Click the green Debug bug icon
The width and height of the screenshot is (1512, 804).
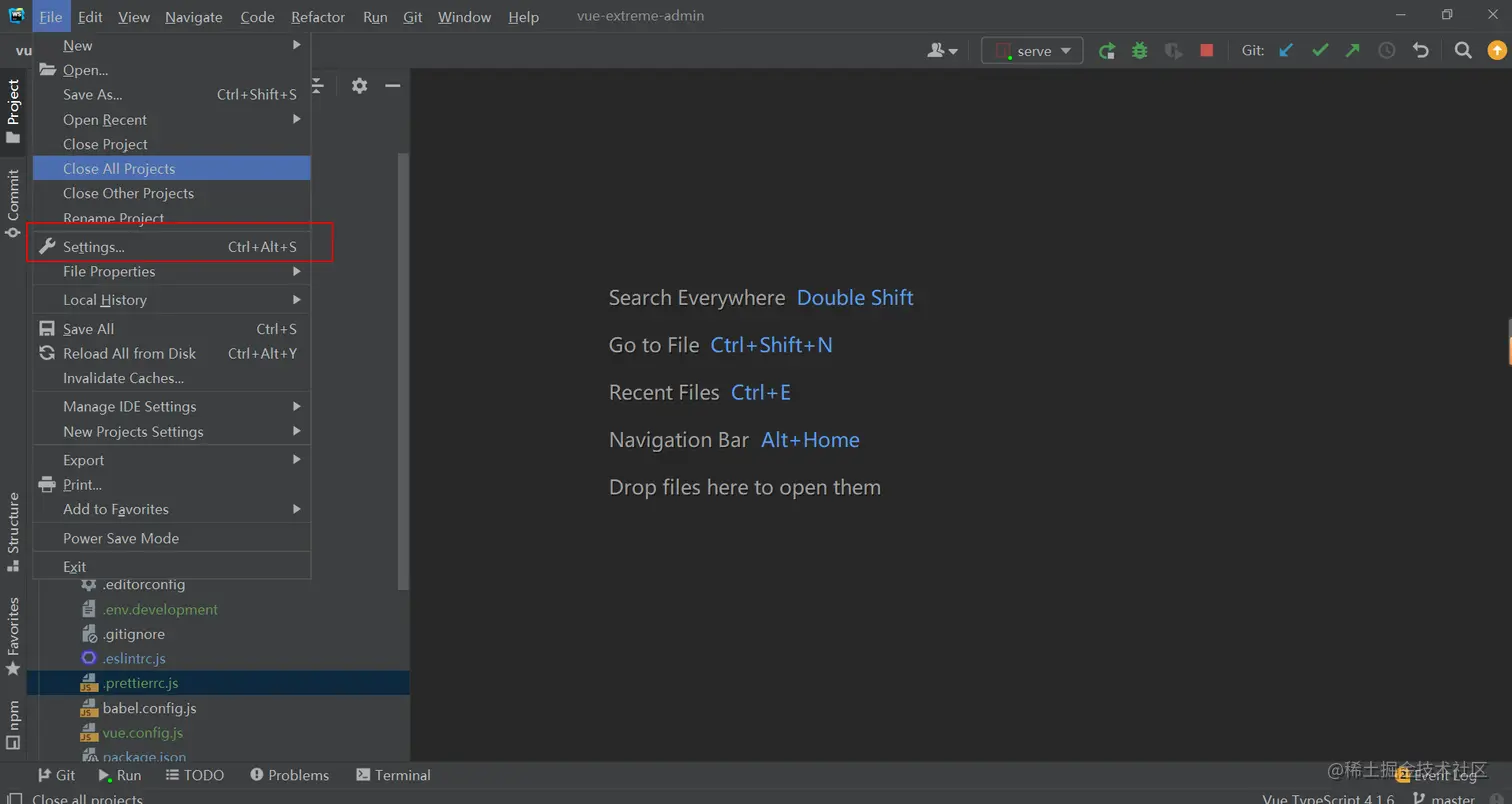pos(1139,51)
